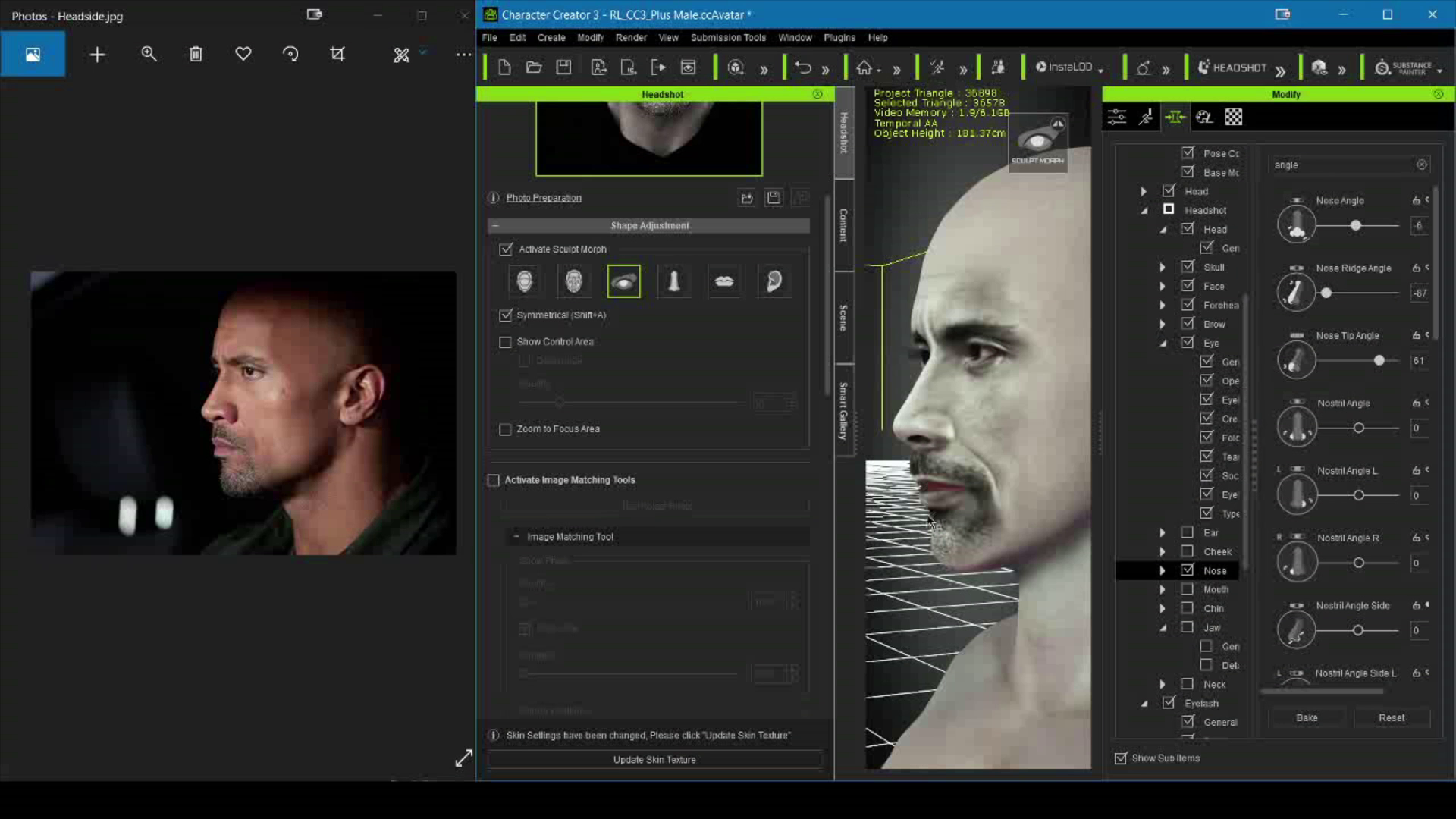Select the face sculpt morph icon
Image resolution: width=1456 pixels, height=819 pixels.
[x=574, y=281]
